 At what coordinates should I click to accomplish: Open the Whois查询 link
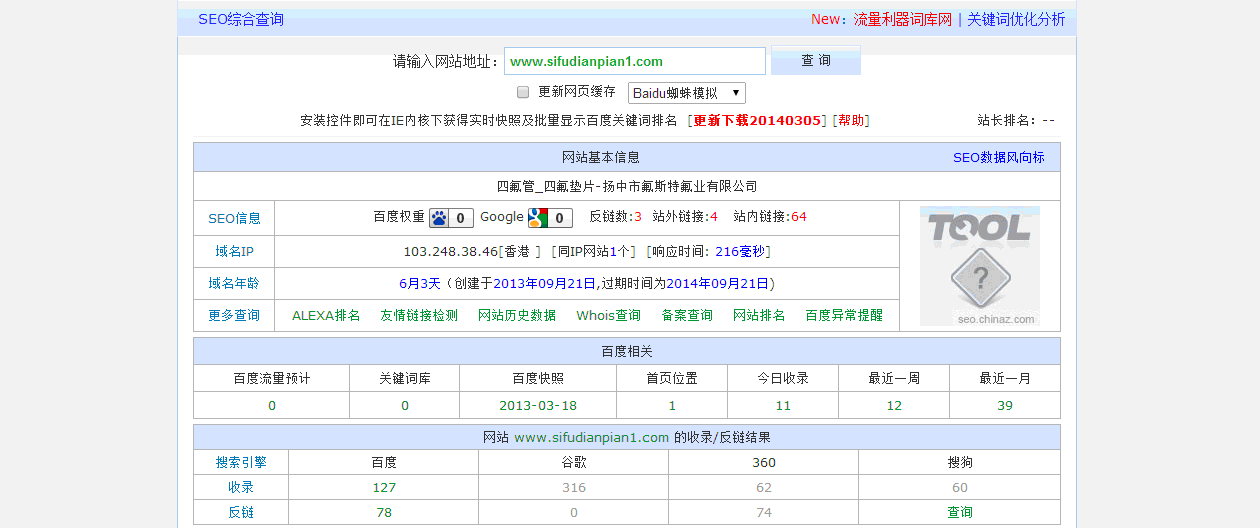609,315
